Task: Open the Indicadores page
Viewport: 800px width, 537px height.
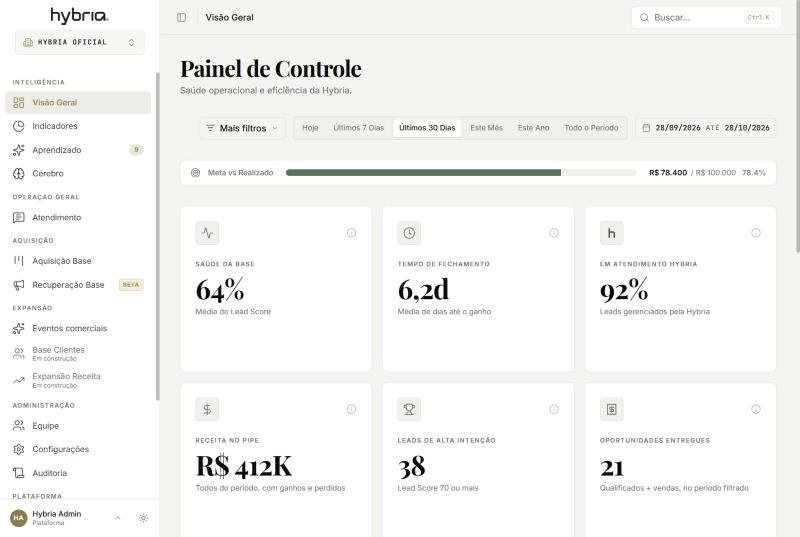Action: pos(78,126)
